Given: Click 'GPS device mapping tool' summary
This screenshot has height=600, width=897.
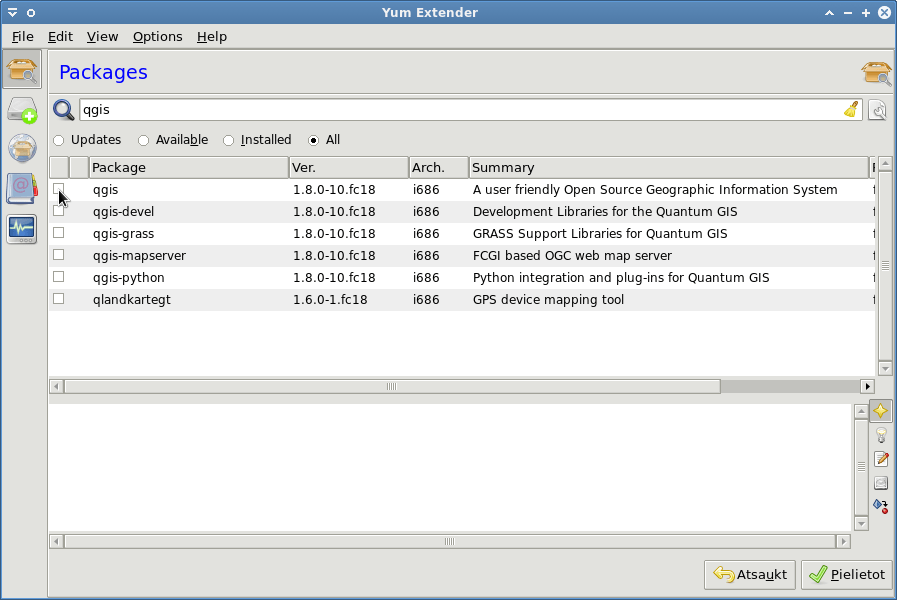Looking at the screenshot, I should 548,300.
